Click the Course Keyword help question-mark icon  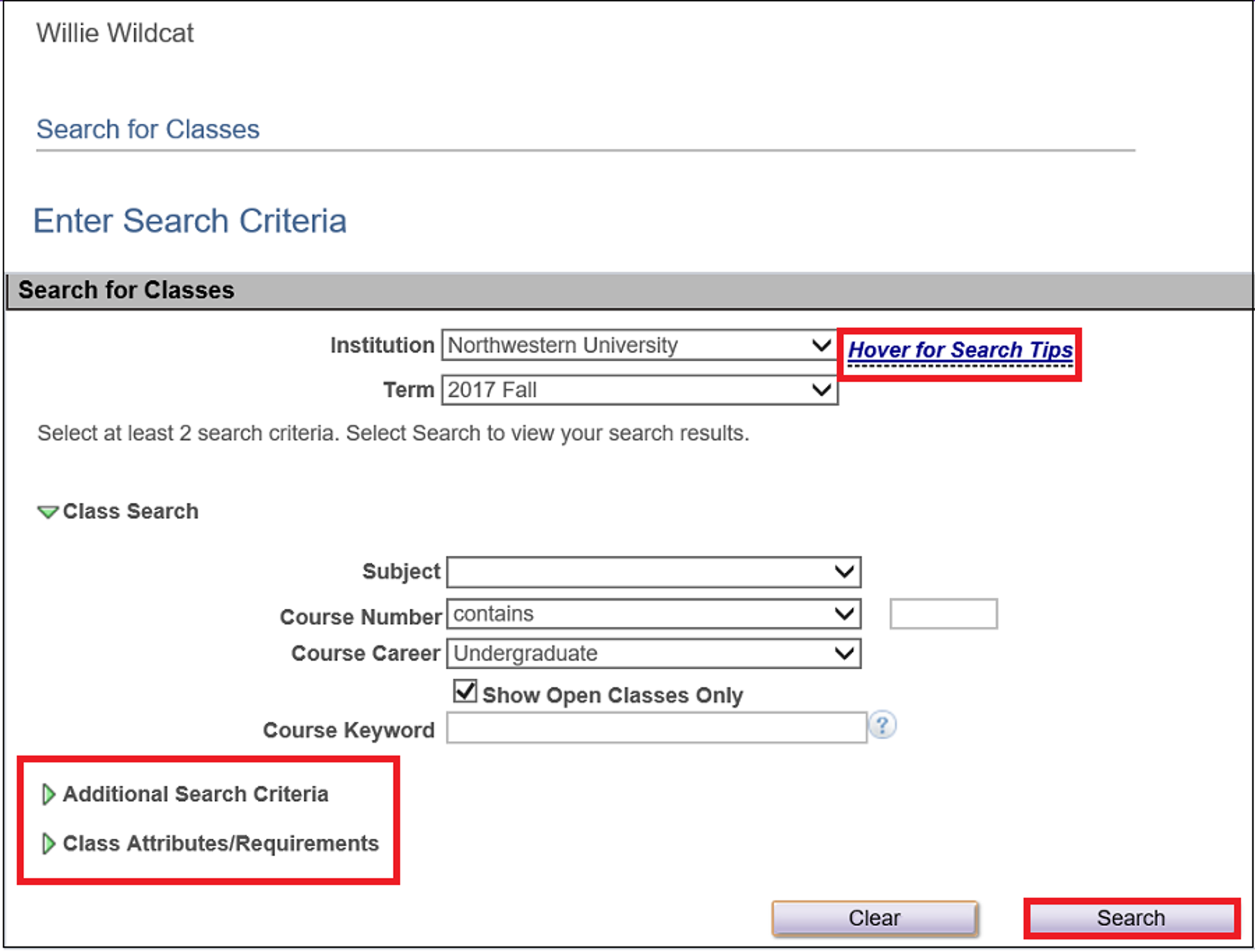[x=882, y=725]
